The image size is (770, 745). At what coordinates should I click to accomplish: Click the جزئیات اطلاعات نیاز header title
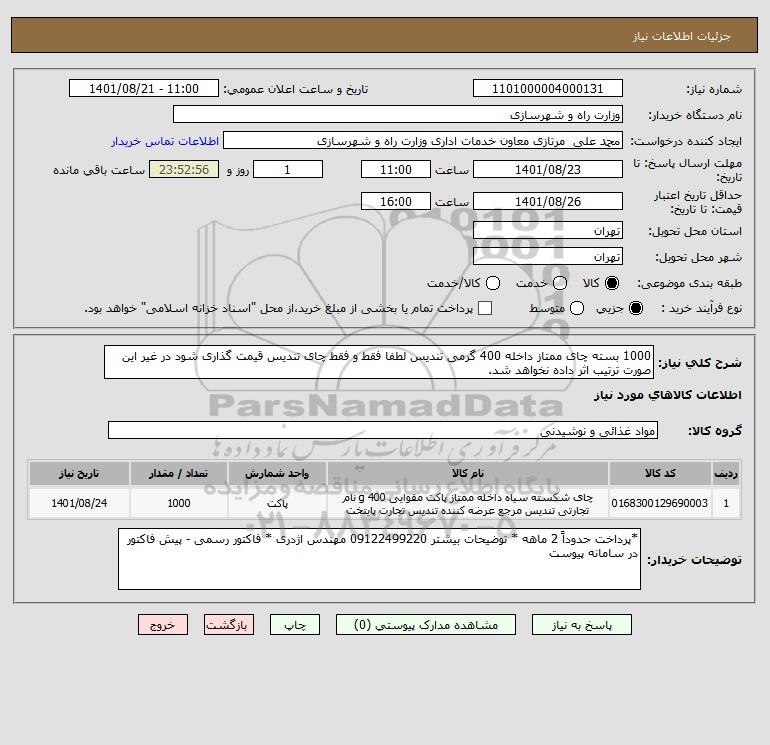[681, 36]
